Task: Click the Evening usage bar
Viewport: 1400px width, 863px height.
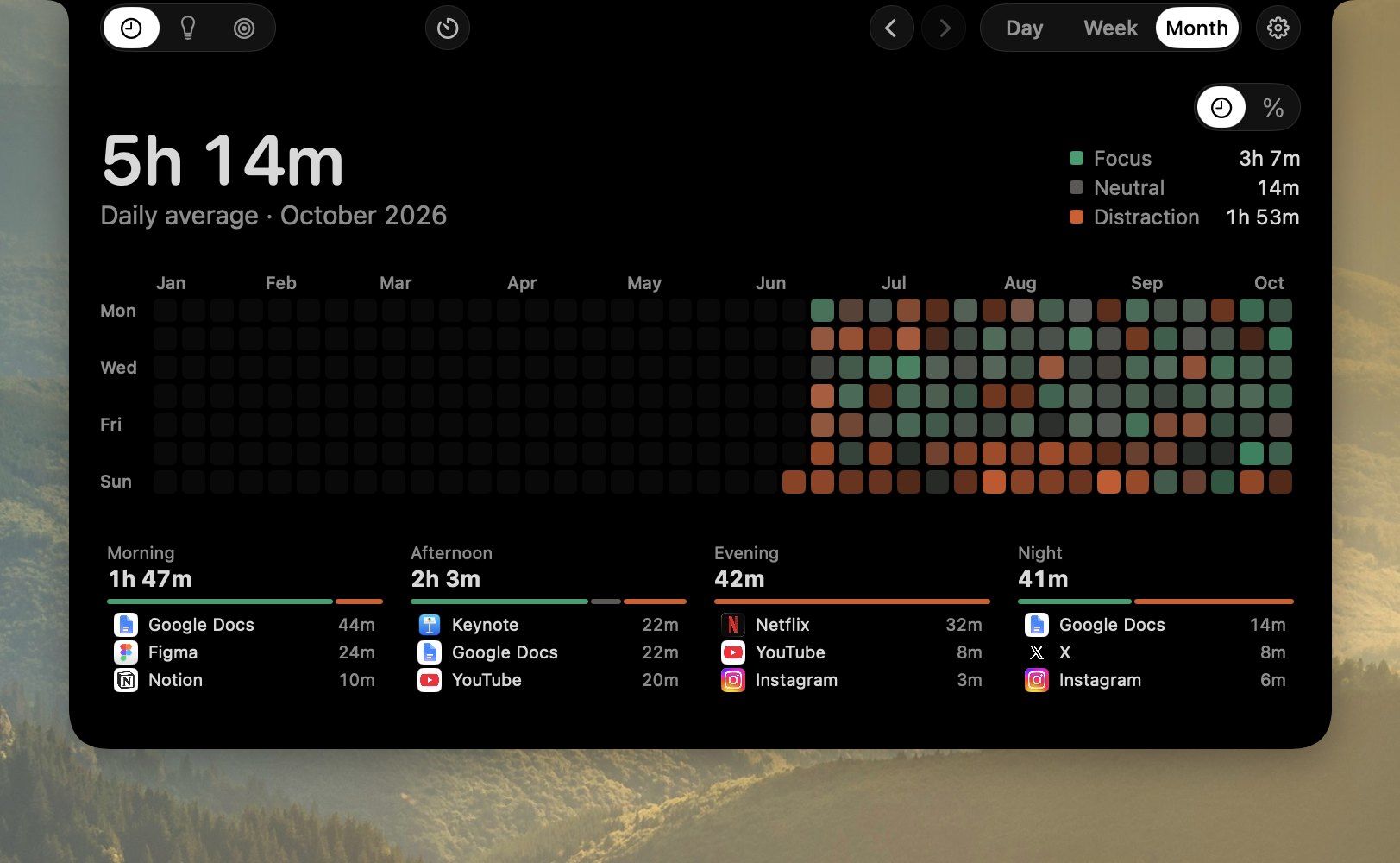Action: click(x=852, y=602)
